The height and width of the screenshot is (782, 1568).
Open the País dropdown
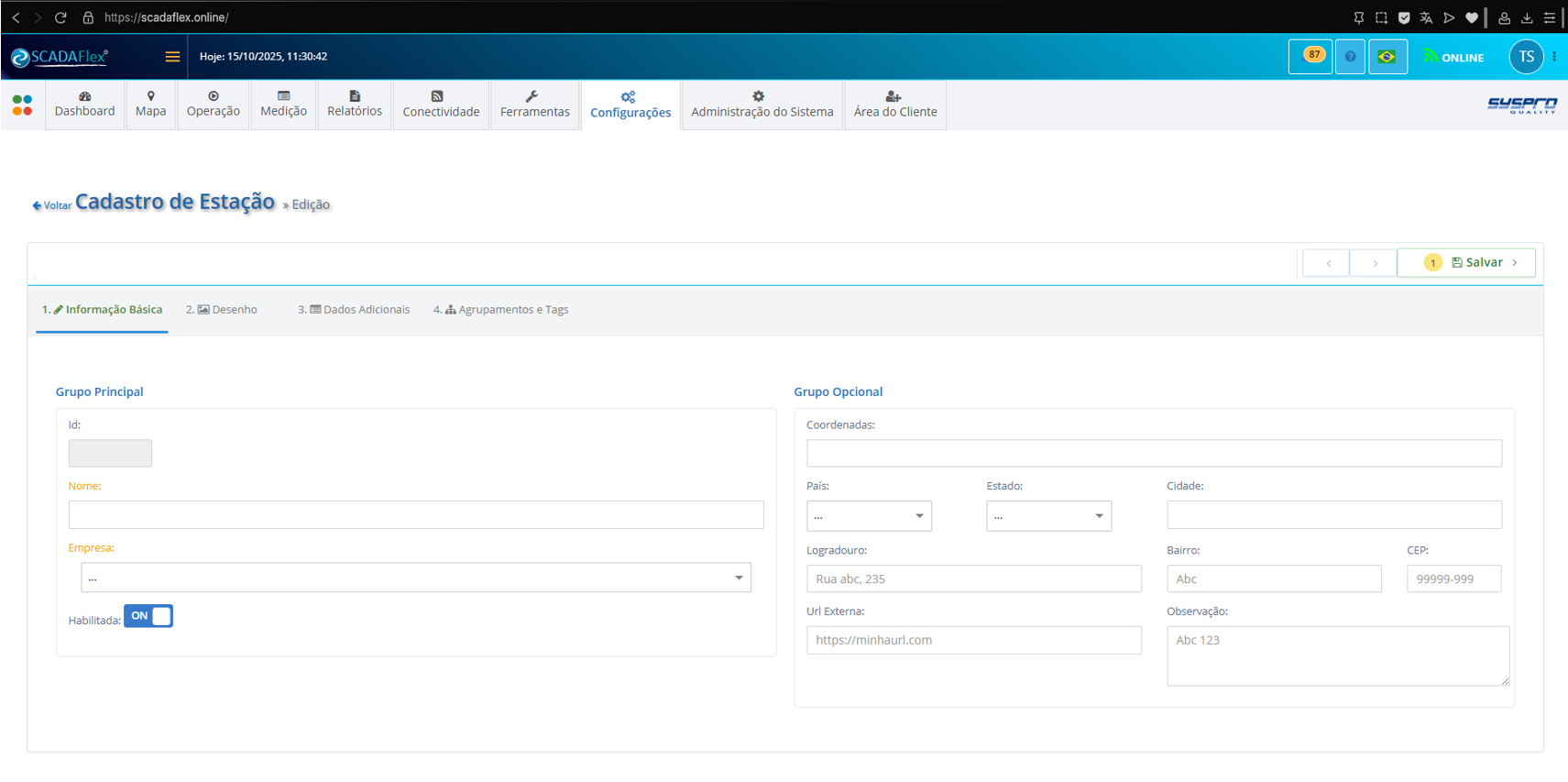pyautogui.click(x=869, y=516)
